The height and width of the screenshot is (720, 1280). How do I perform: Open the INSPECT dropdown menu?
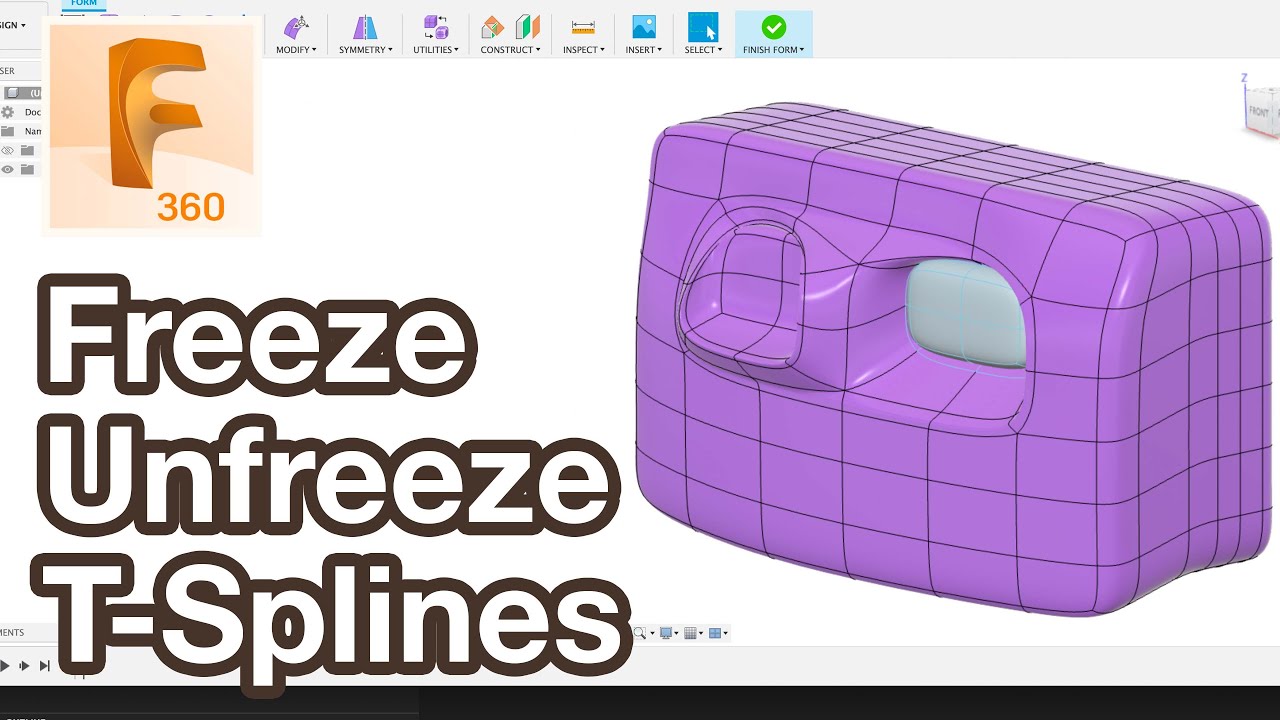(x=583, y=50)
